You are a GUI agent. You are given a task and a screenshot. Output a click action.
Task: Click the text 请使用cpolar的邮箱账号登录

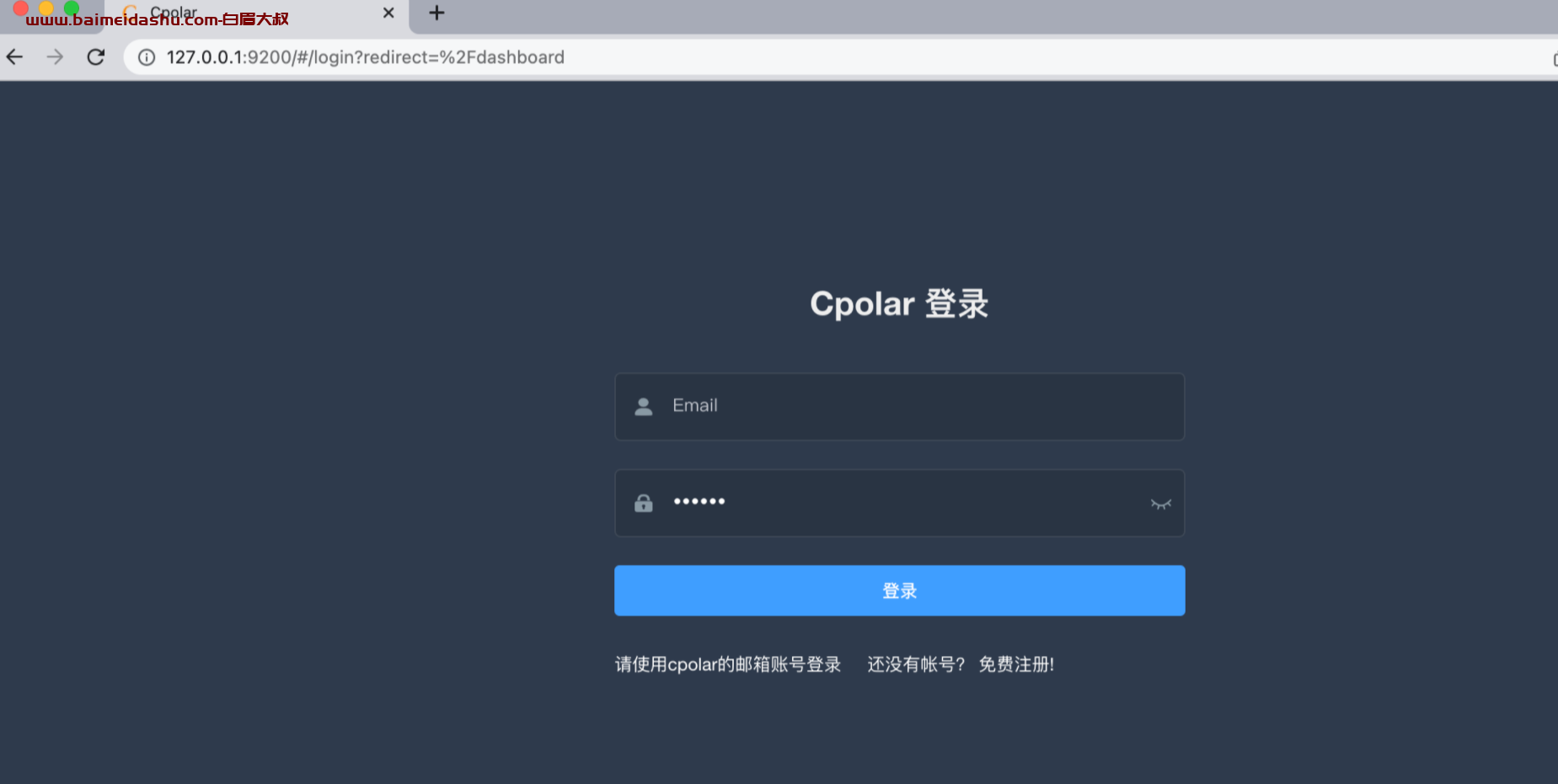pos(728,664)
